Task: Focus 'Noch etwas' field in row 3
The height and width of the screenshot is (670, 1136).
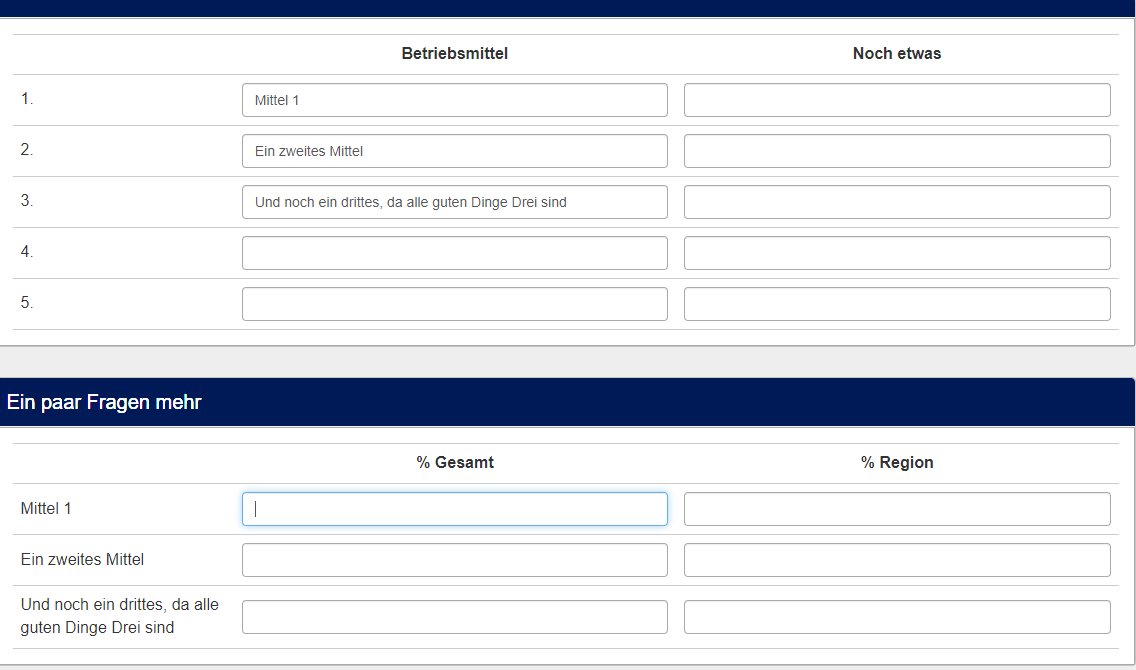Action: 896,202
